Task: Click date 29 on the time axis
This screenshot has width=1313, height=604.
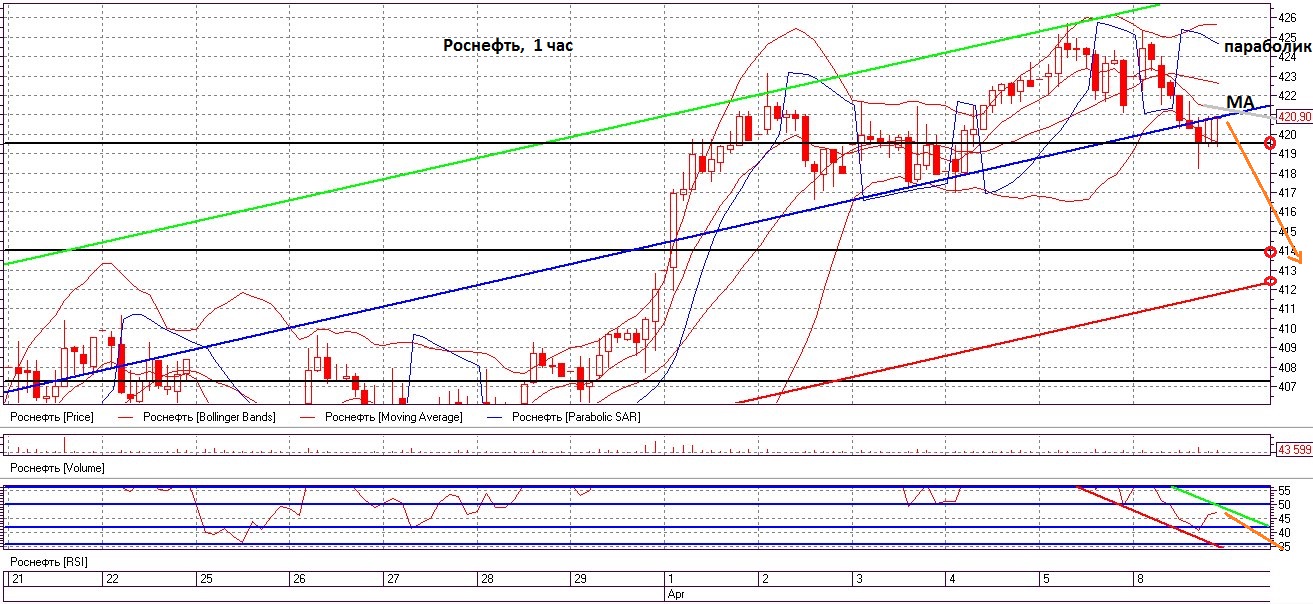Action: pyautogui.click(x=578, y=579)
